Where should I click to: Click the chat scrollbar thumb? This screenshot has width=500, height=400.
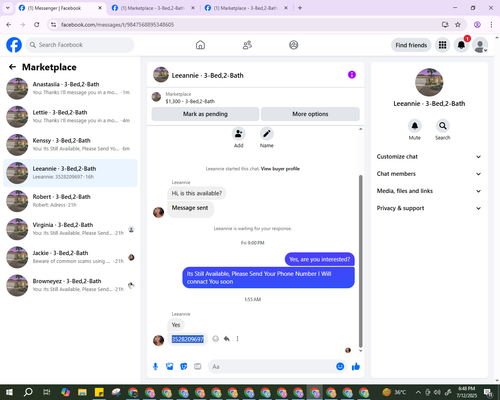pos(360,261)
